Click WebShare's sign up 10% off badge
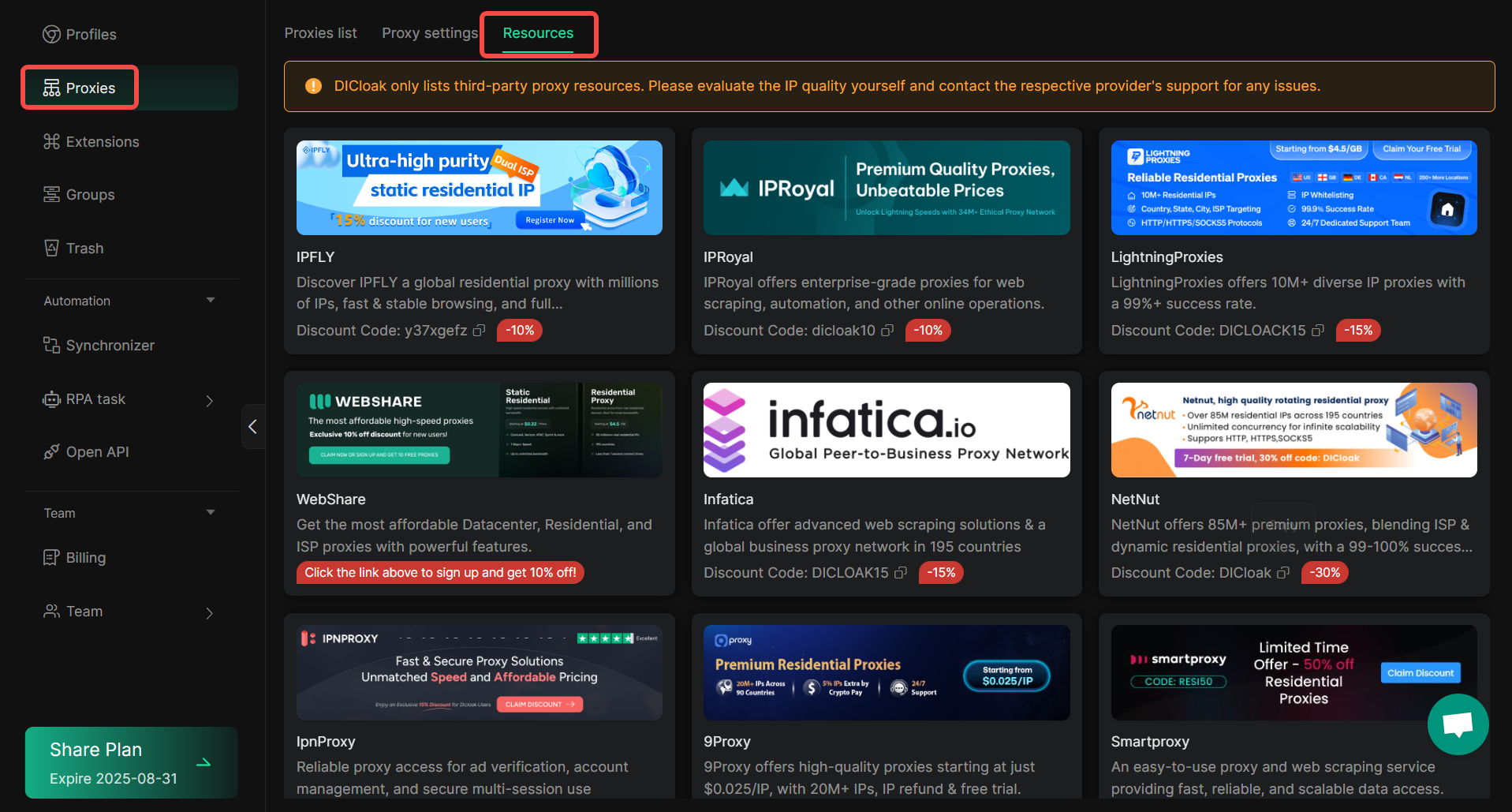1512x812 pixels. (440, 573)
